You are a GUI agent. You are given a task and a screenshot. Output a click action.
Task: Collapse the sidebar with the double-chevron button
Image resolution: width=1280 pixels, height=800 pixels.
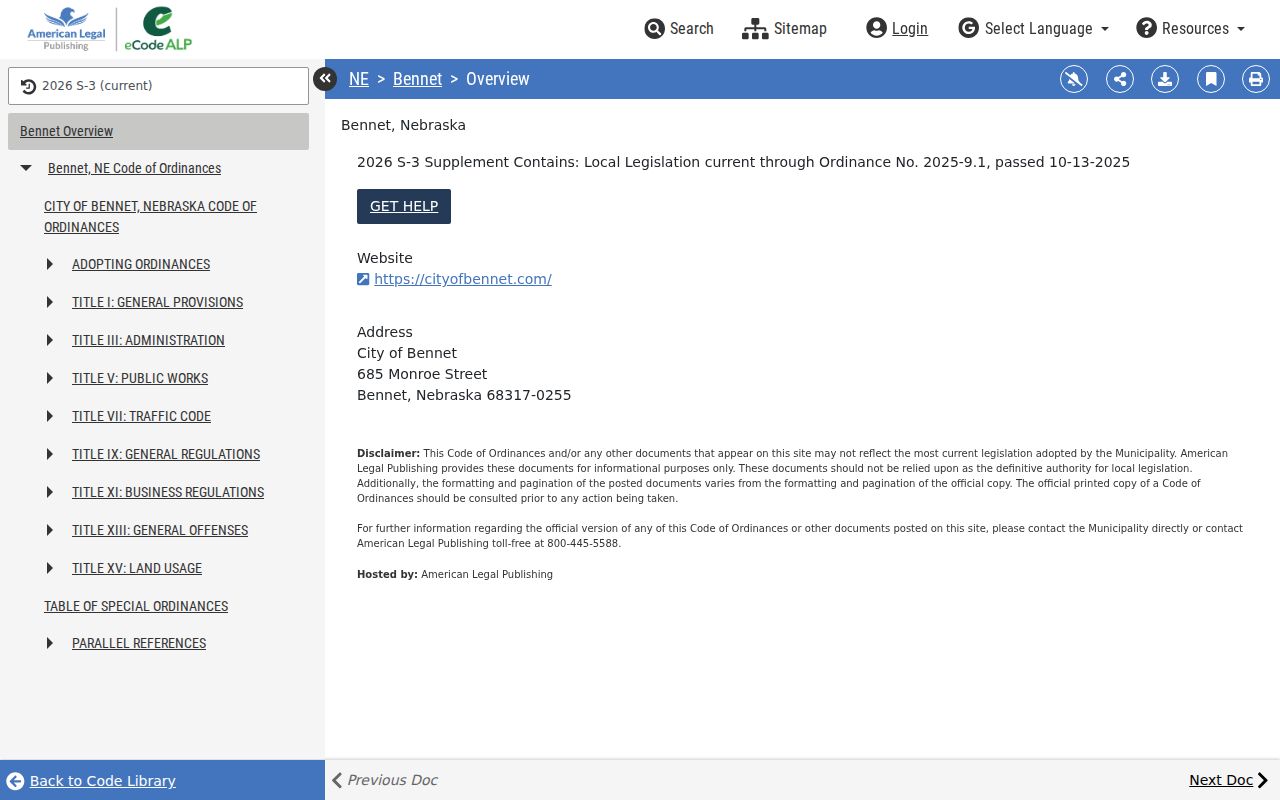pos(325,78)
